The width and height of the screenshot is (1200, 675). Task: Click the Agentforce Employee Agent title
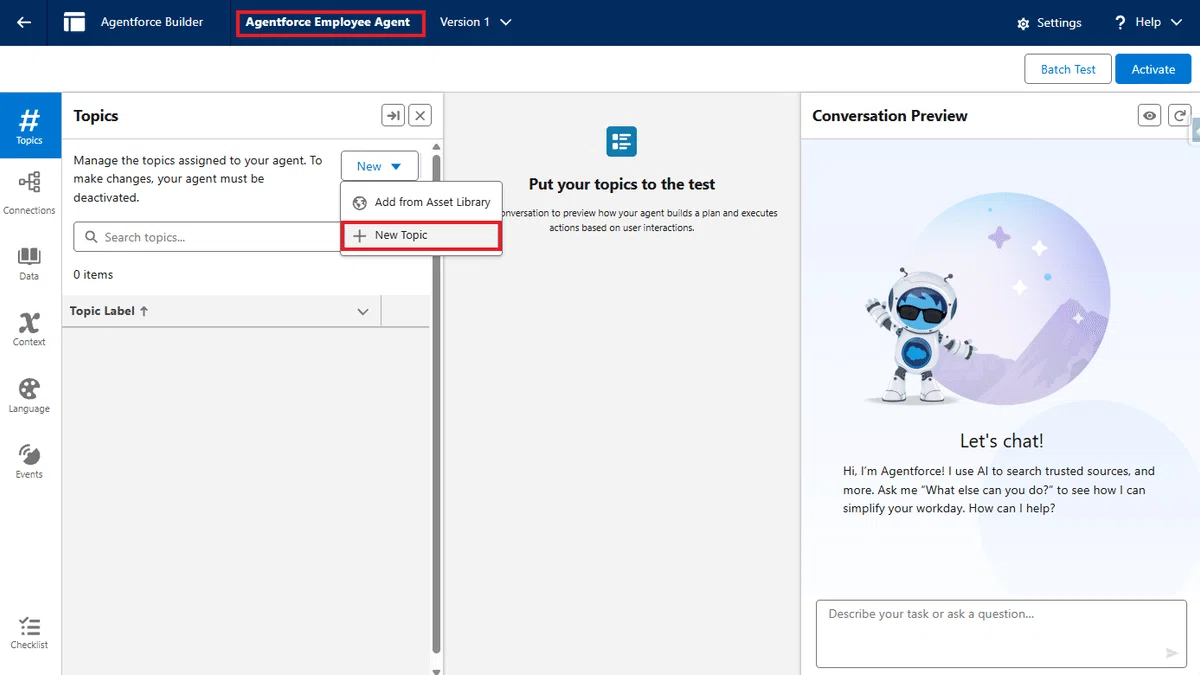pyautogui.click(x=328, y=22)
